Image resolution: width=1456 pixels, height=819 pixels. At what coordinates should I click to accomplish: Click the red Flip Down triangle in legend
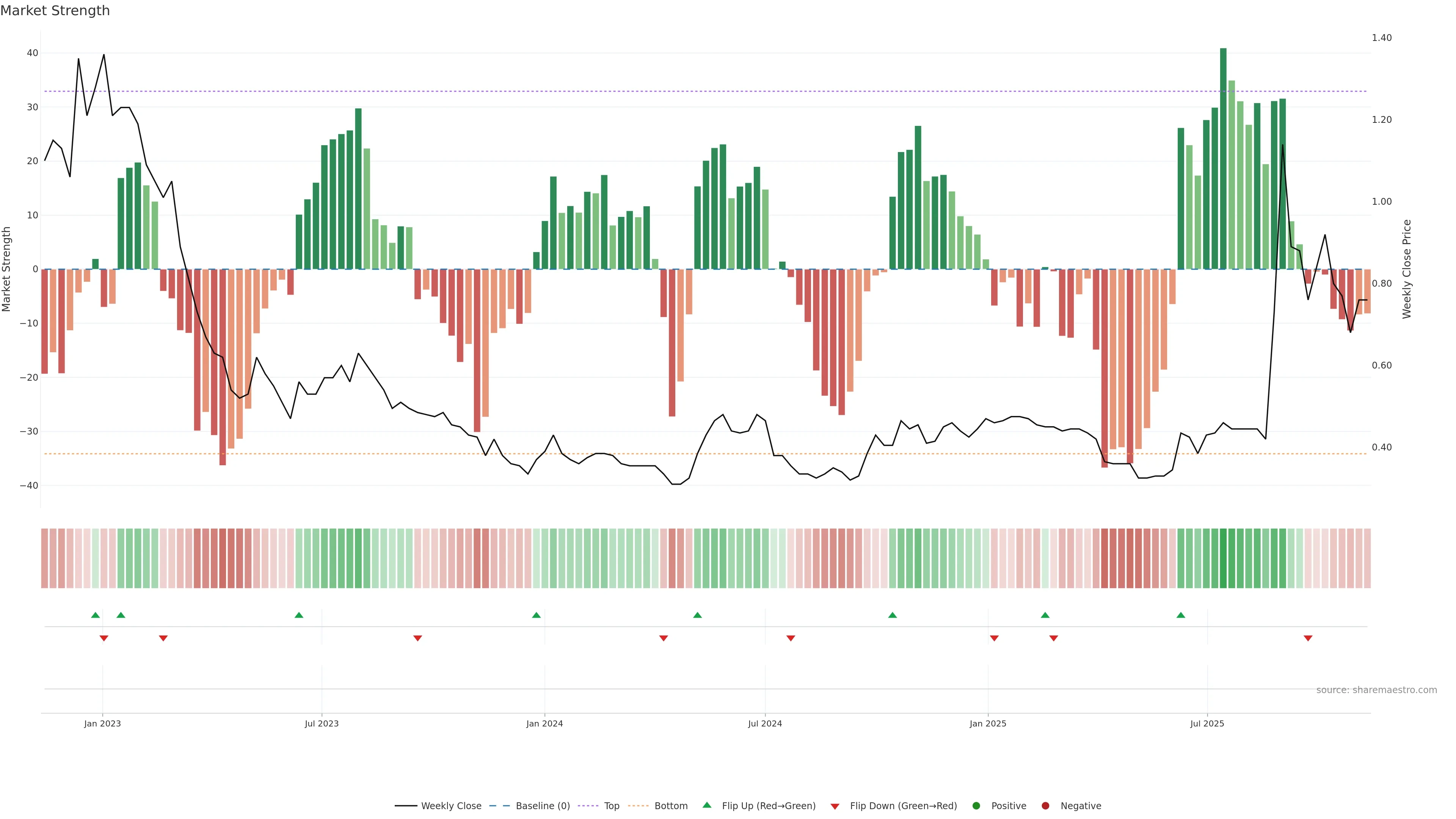tap(835, 806)
